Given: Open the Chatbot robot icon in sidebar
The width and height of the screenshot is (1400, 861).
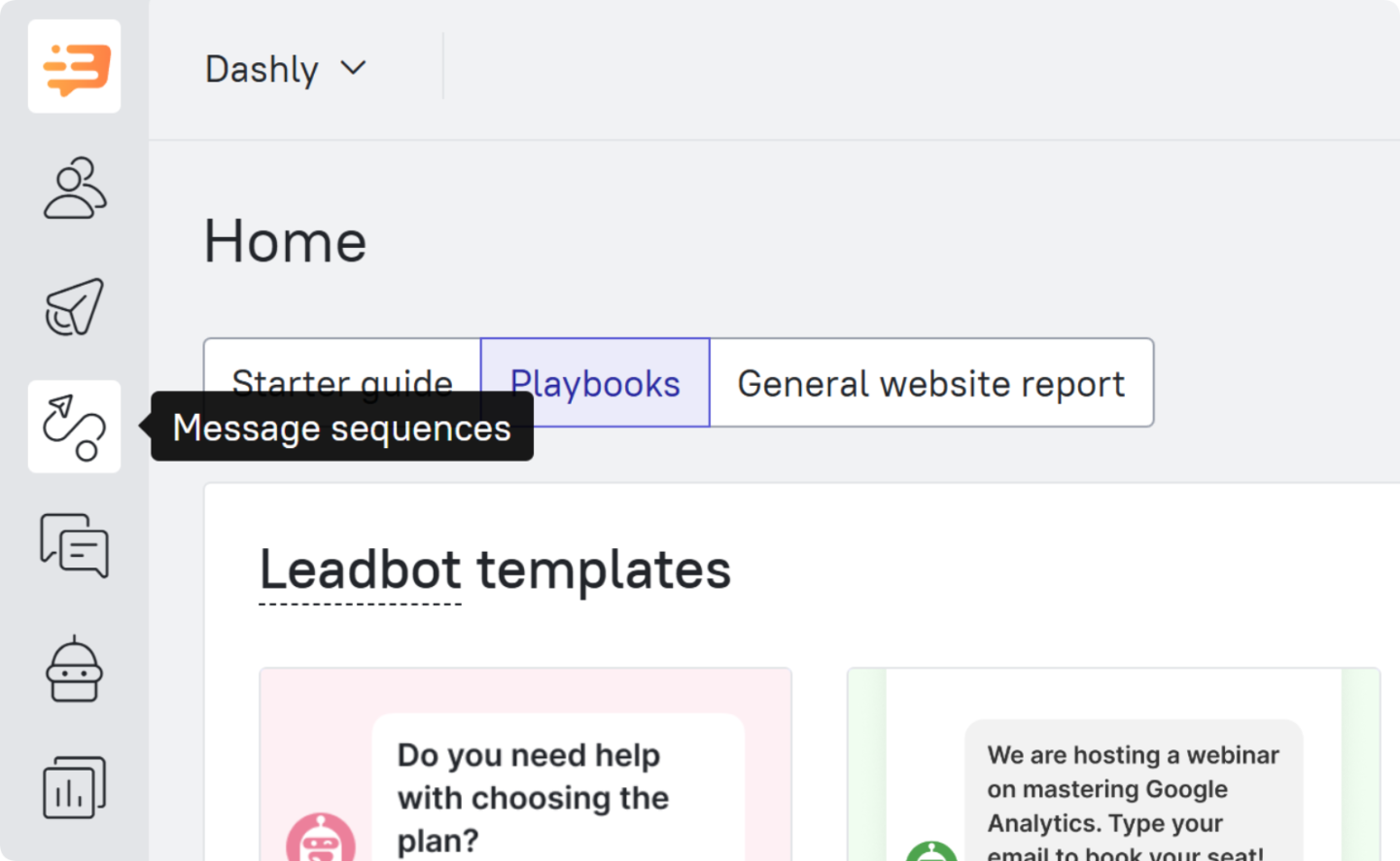Looking at the screenshot, I should coord(74,670).
